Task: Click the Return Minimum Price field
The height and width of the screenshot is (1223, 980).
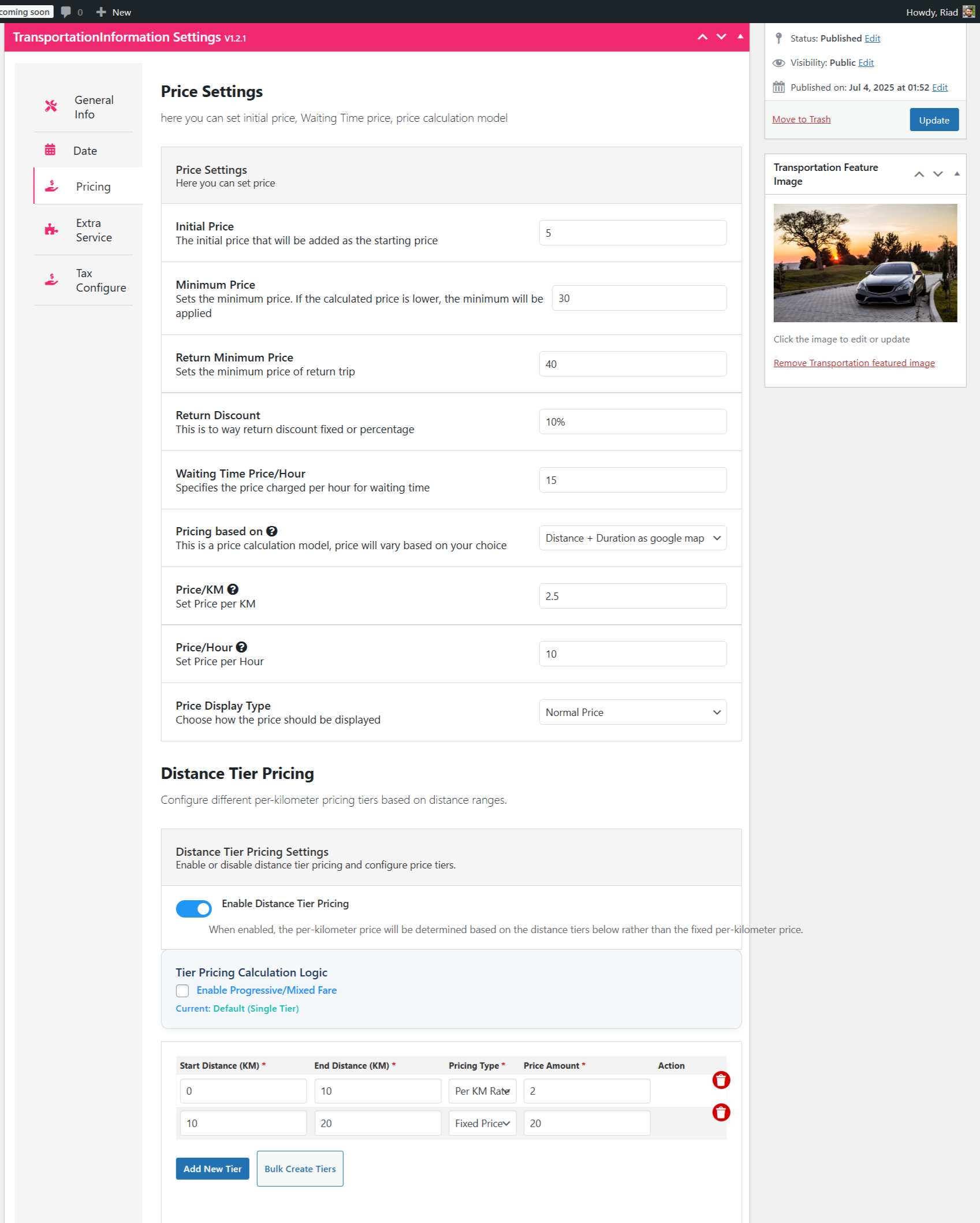Action: click(x=632, y=364)
